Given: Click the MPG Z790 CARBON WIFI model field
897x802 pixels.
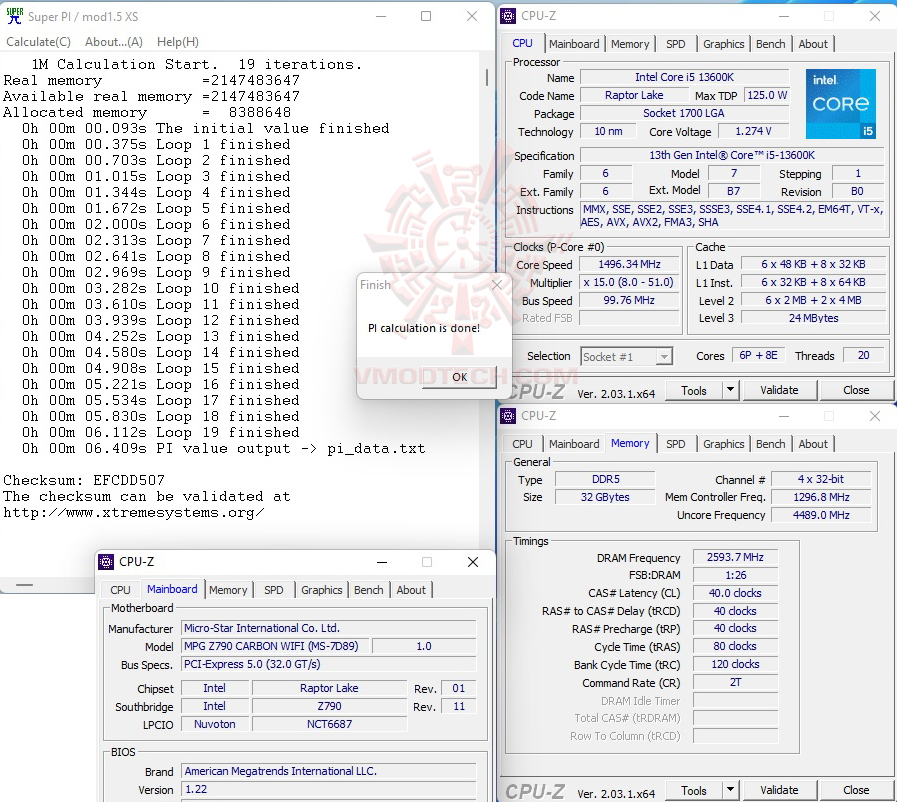Looking at the screenshot, I should 275,646.
